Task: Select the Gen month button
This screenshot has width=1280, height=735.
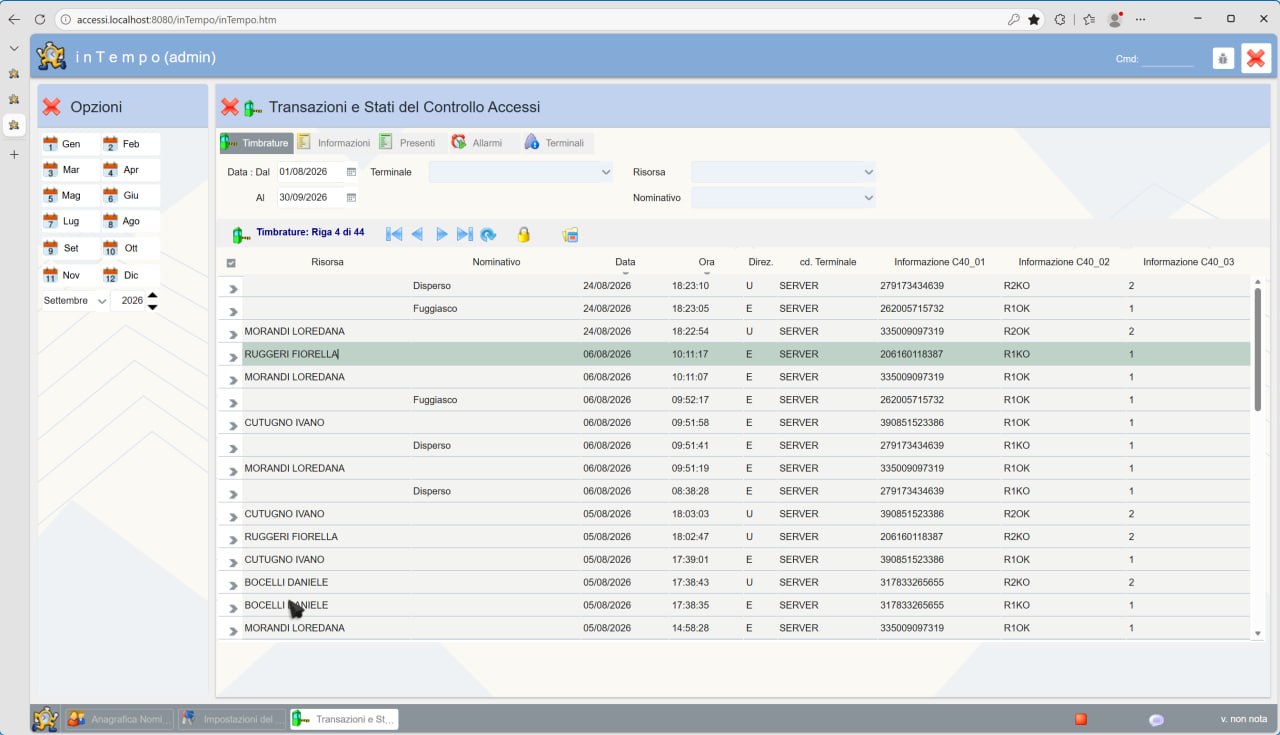Action: coord(70,144)
